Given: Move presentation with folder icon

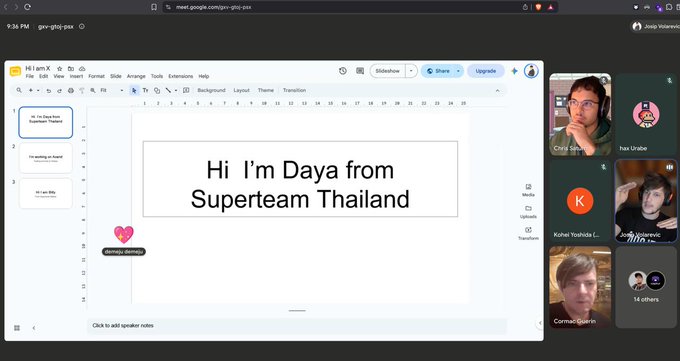Looking at the screenshot, I should point(71,69).
